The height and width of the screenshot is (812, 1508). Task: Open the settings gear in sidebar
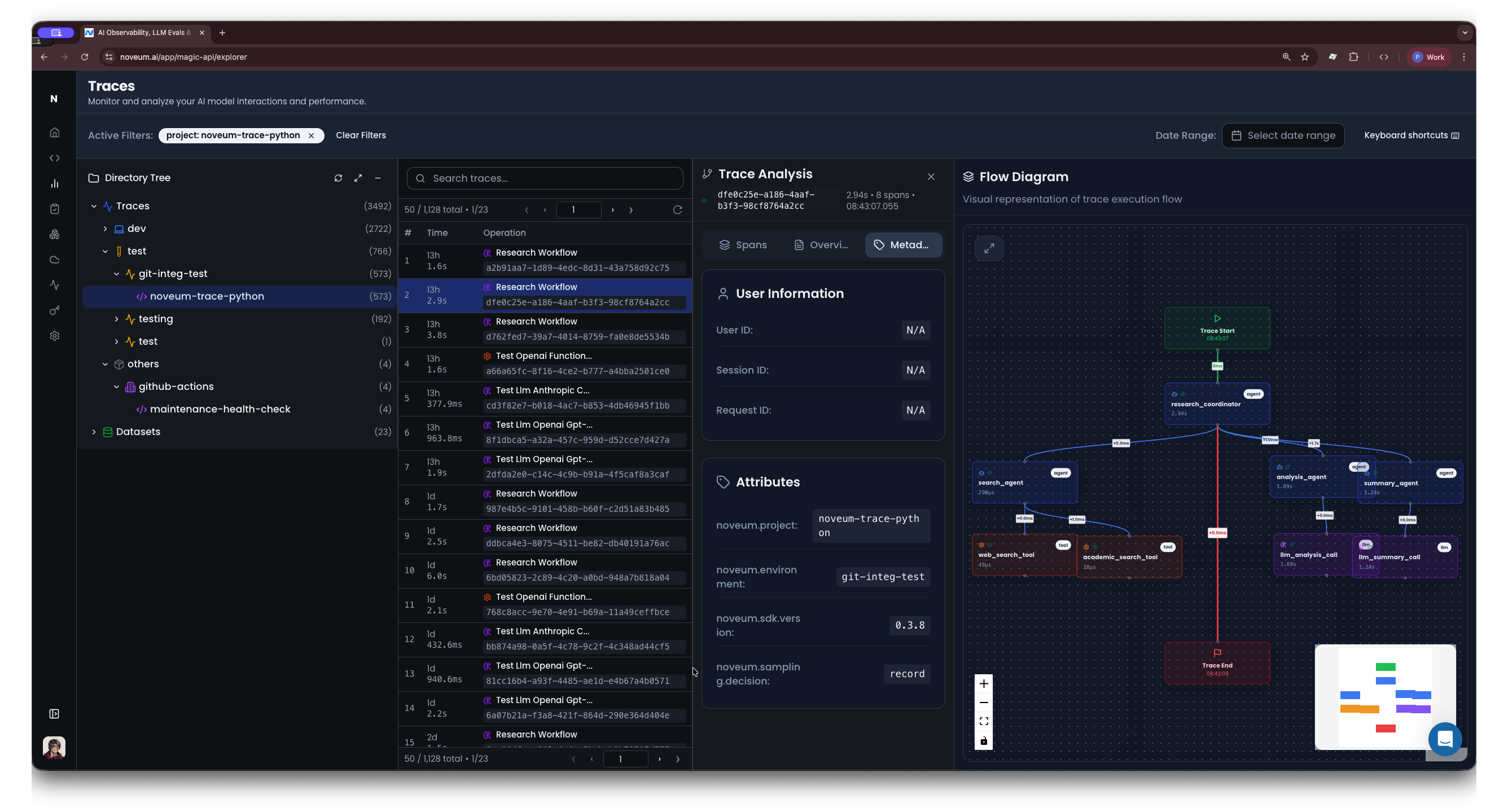tap(54, 336)
